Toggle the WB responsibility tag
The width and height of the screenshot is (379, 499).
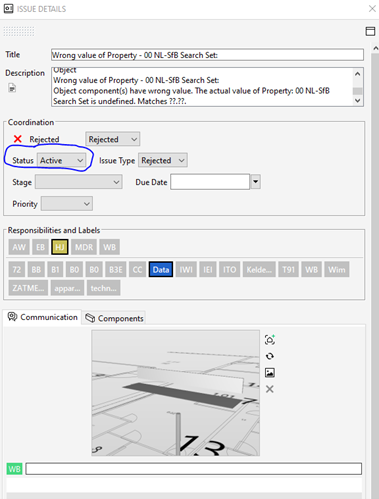(109, 247)
